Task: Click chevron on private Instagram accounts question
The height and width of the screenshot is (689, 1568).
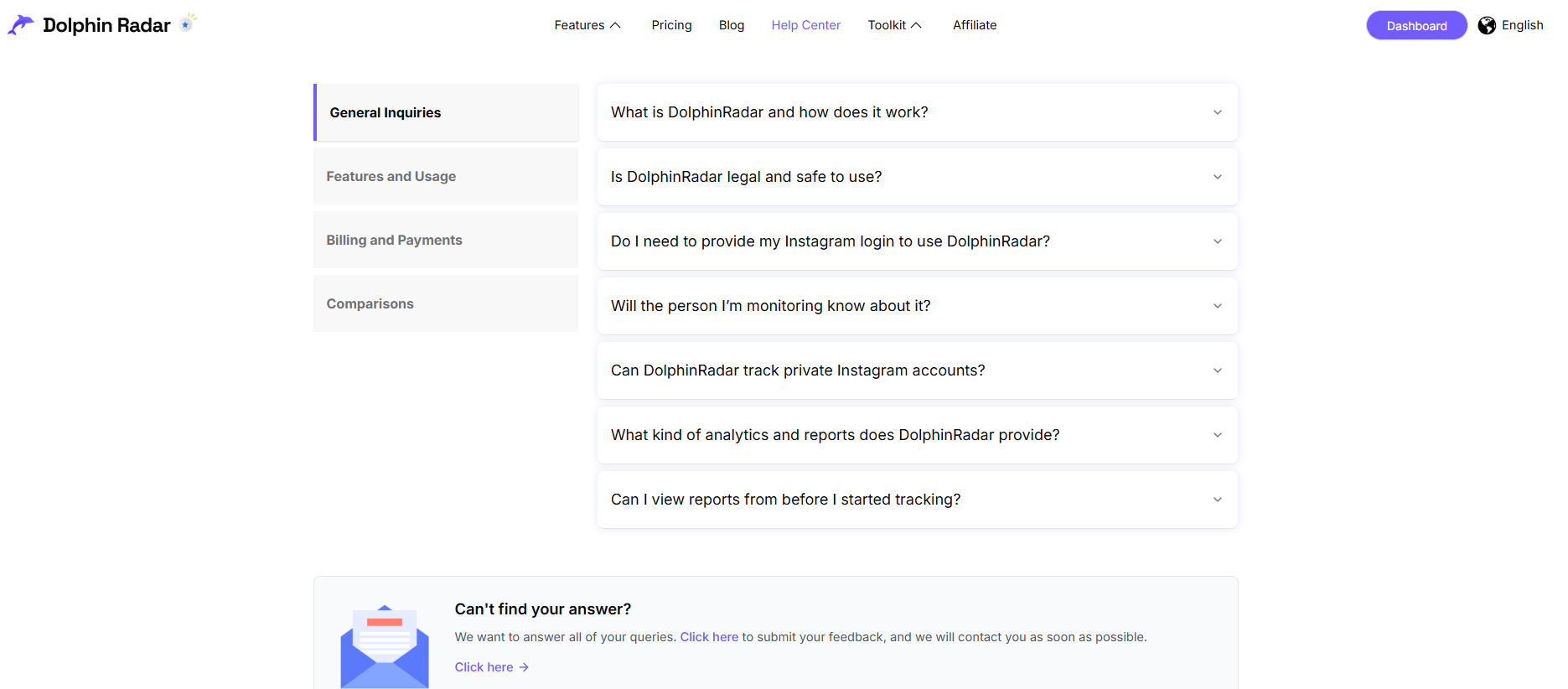Action: 1217,370
